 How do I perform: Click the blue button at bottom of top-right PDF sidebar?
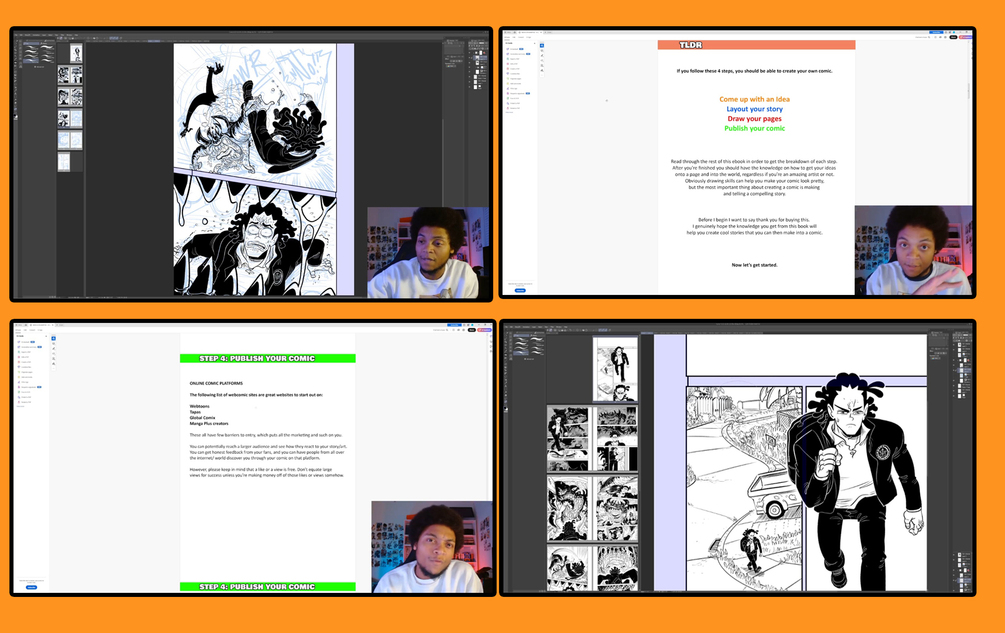coord(520,290)
